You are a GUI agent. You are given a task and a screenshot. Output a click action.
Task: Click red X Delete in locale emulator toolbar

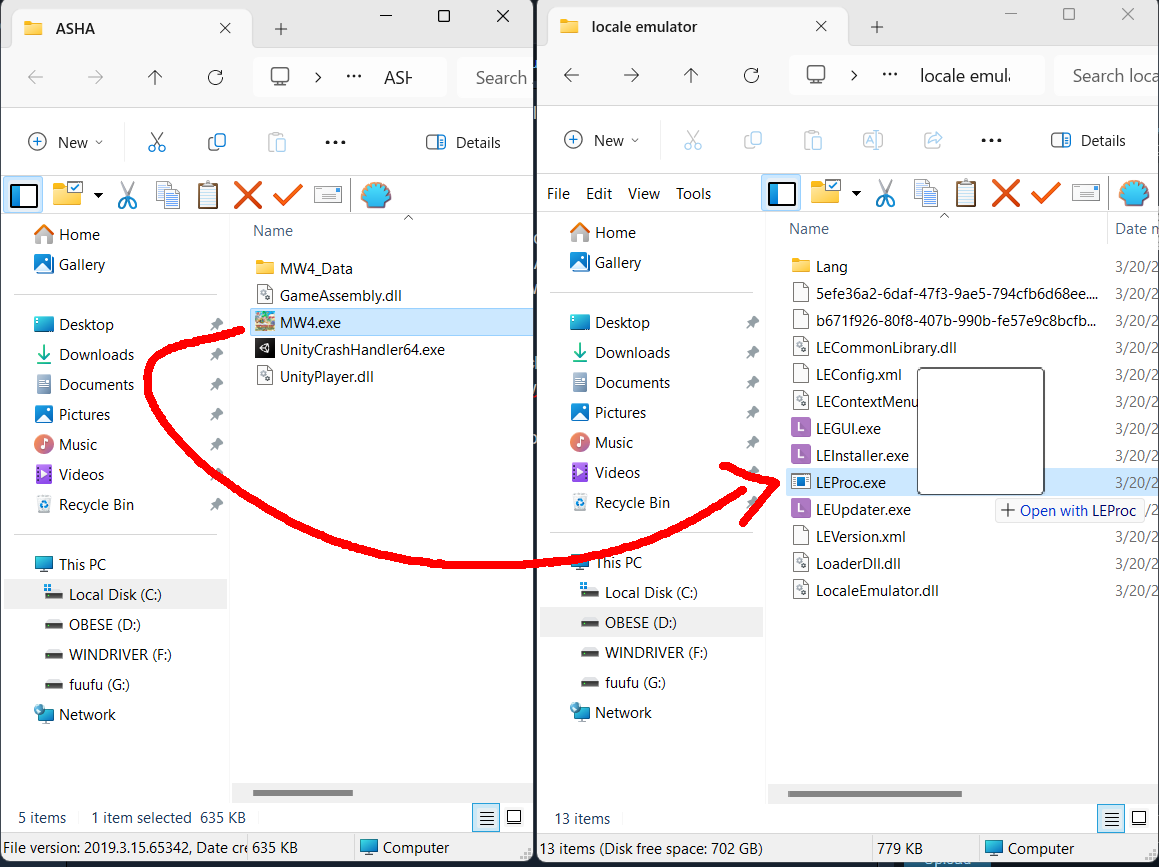click(1005, 194)
